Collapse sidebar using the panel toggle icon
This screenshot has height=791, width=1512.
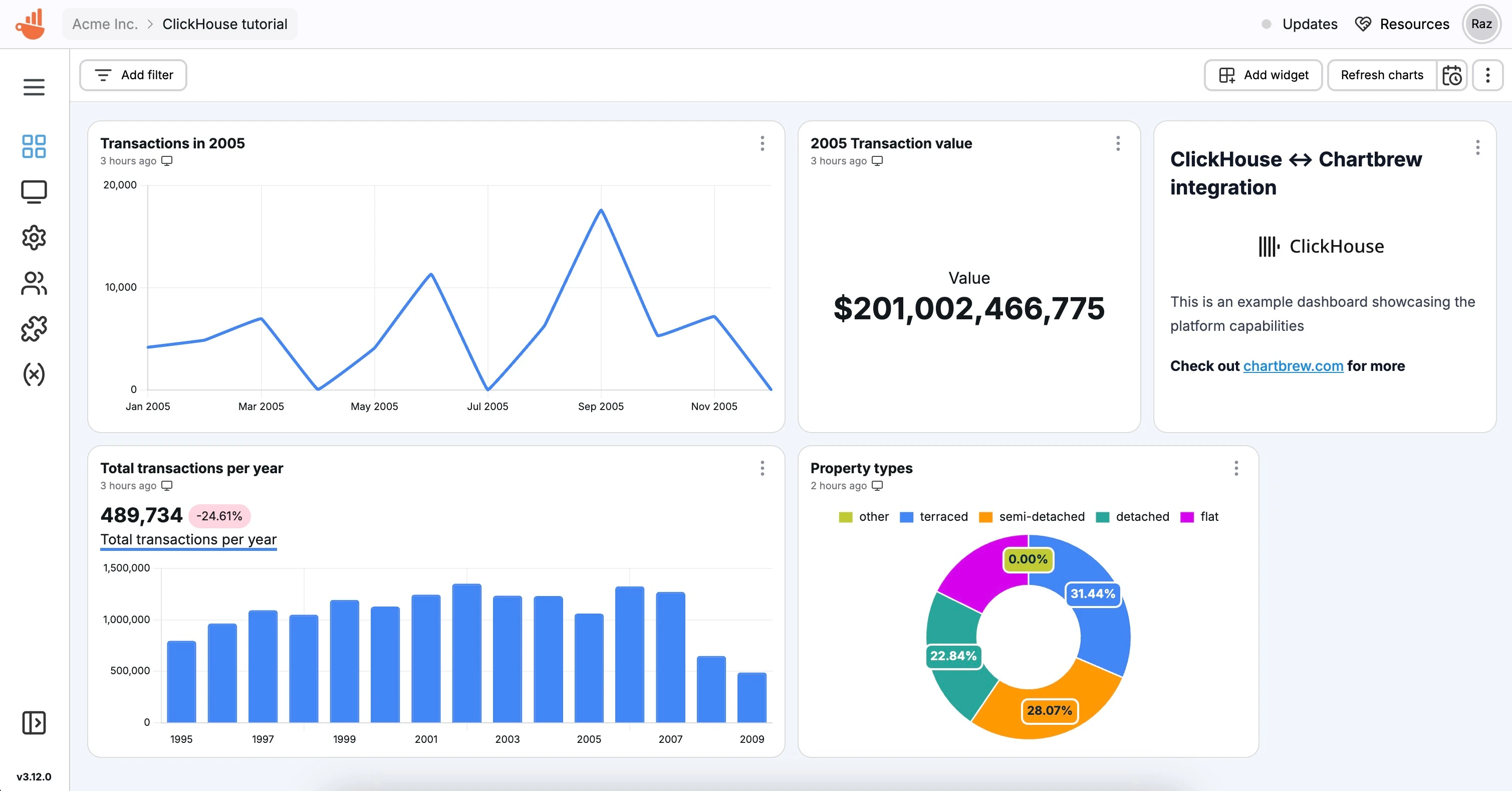tap(34, 722)
